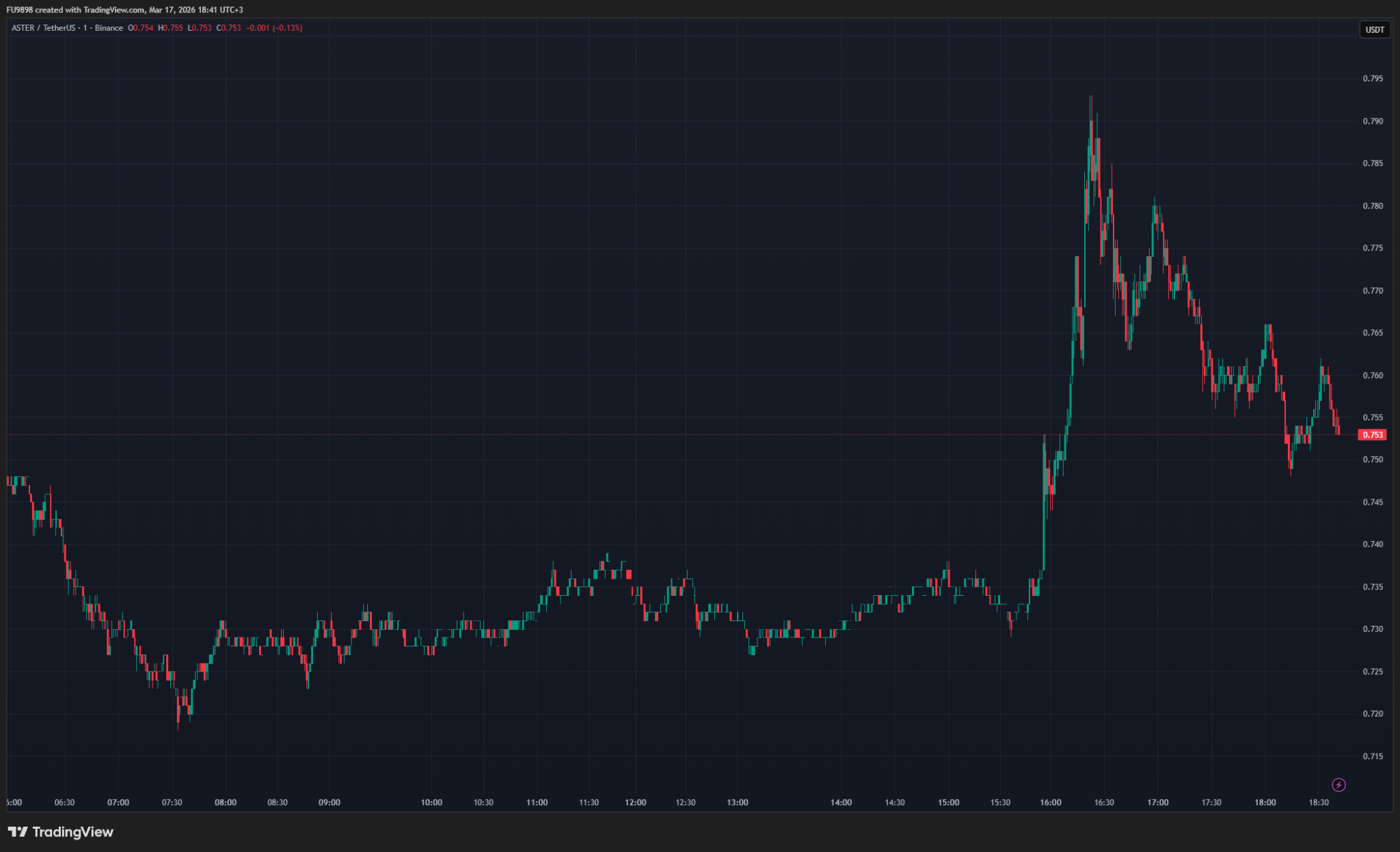Select the 16:00 time axis label

(1051, 802)
